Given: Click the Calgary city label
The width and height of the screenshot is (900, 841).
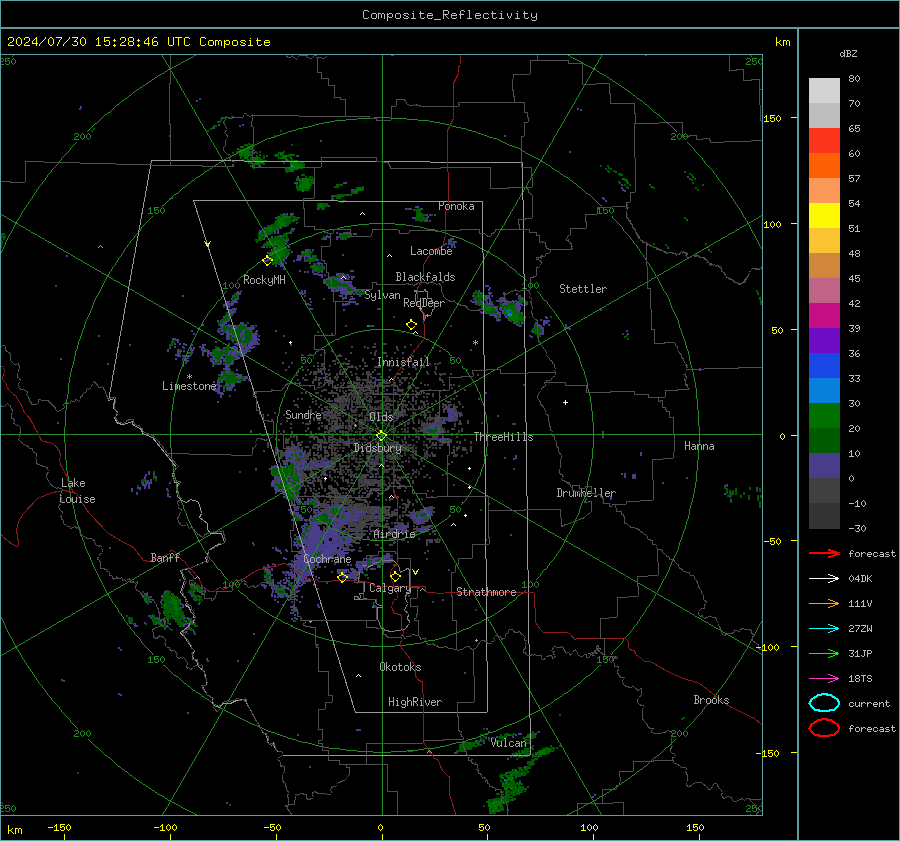Looking at the screenshot, I should coord(390,588).
